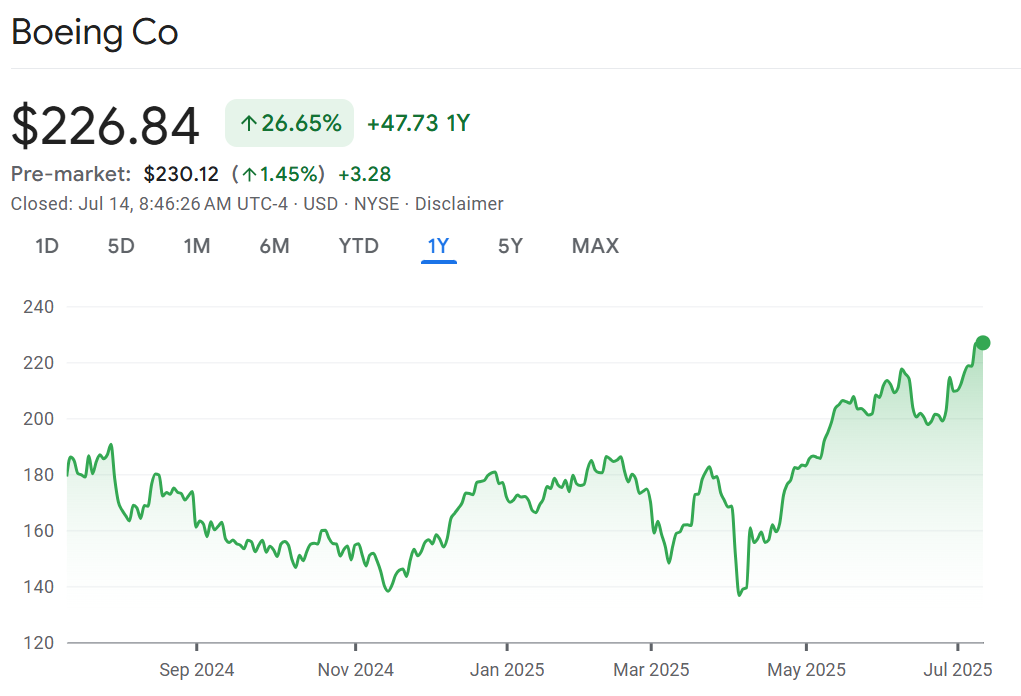Click the Sep 2024 axis label
The width and height of the screenshot is (1021, 696).
point(197,670)
